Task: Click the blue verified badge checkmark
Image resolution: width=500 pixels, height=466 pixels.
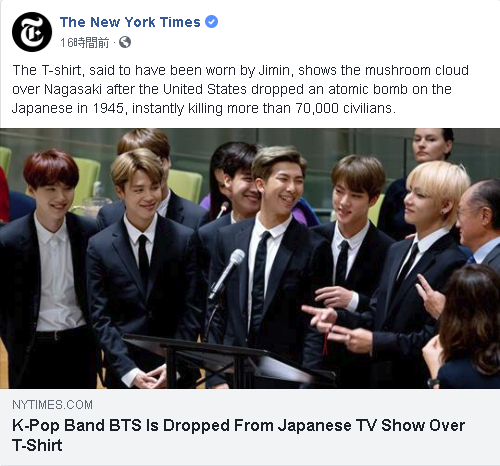Action: (211, 22)
